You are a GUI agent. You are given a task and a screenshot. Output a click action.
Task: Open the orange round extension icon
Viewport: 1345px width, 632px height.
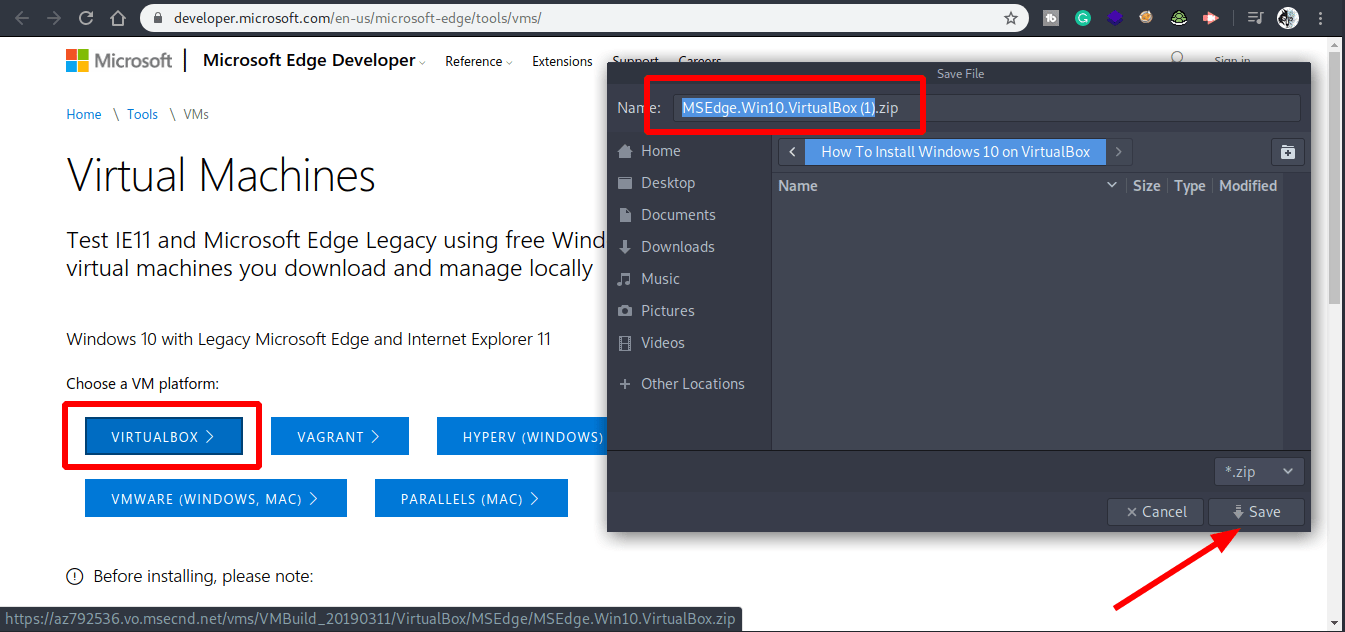1147,18
